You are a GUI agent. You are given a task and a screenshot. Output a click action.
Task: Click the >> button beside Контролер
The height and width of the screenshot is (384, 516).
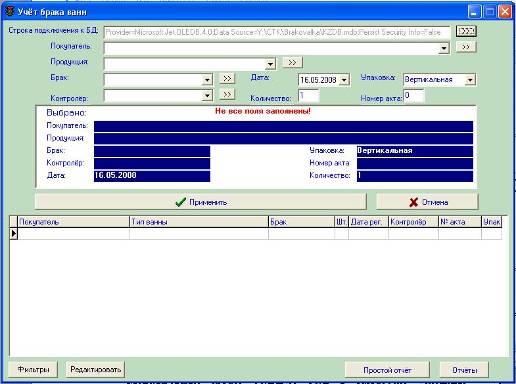point(227,94)
